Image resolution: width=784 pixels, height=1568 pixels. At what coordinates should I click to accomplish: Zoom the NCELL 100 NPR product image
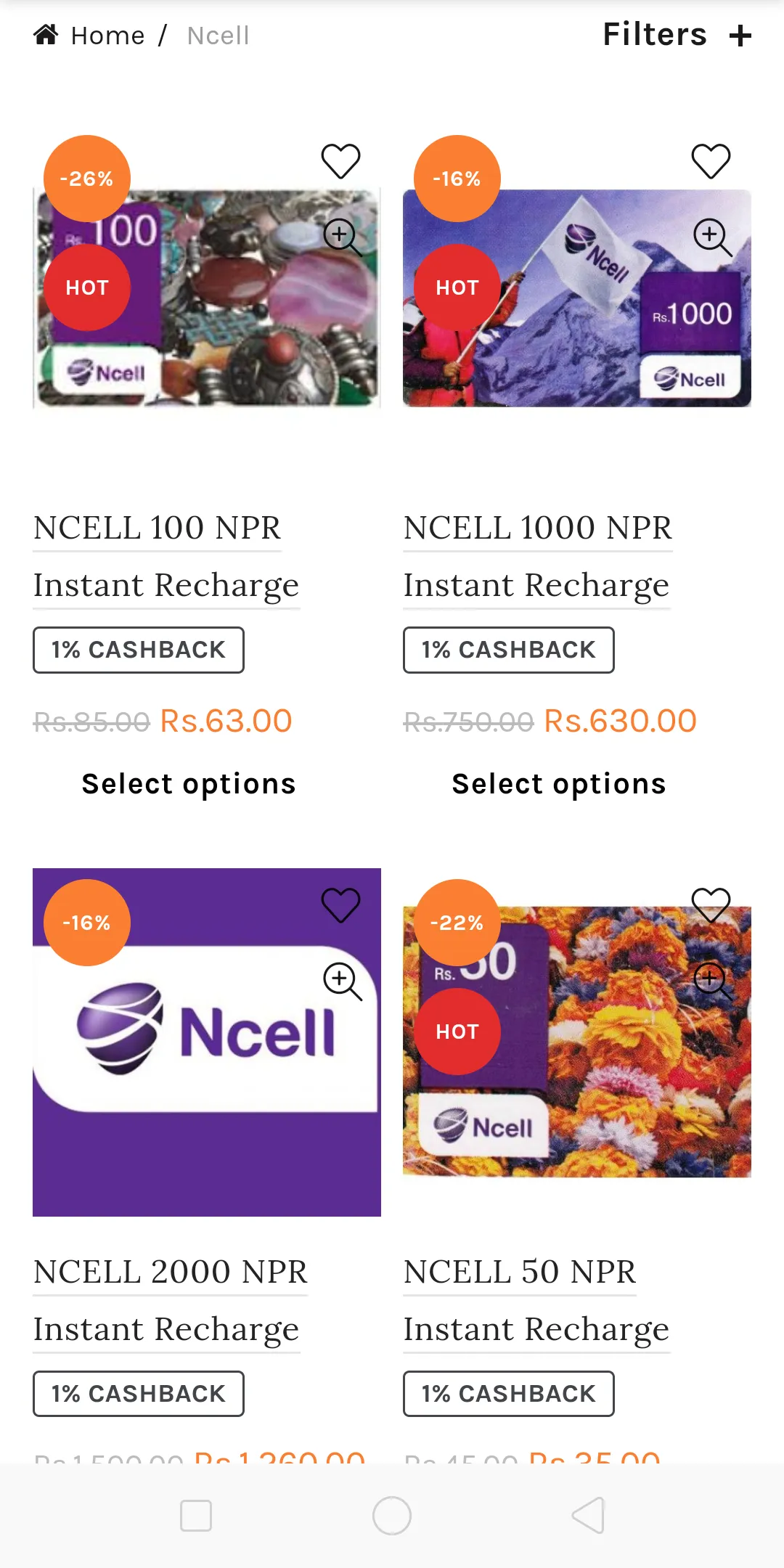click(x=341, y=237)
